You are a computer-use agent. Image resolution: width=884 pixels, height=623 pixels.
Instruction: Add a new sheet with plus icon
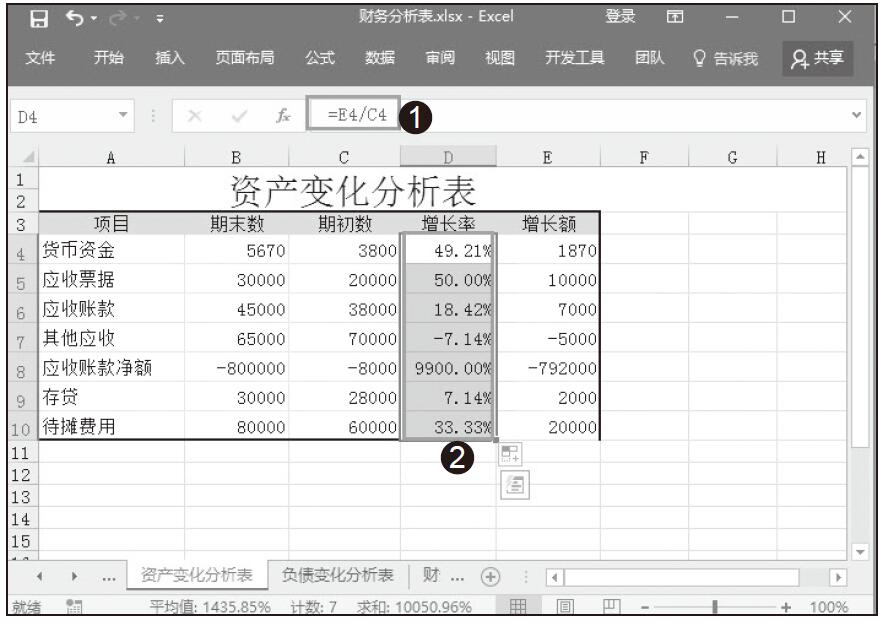(x=490, y=576)
